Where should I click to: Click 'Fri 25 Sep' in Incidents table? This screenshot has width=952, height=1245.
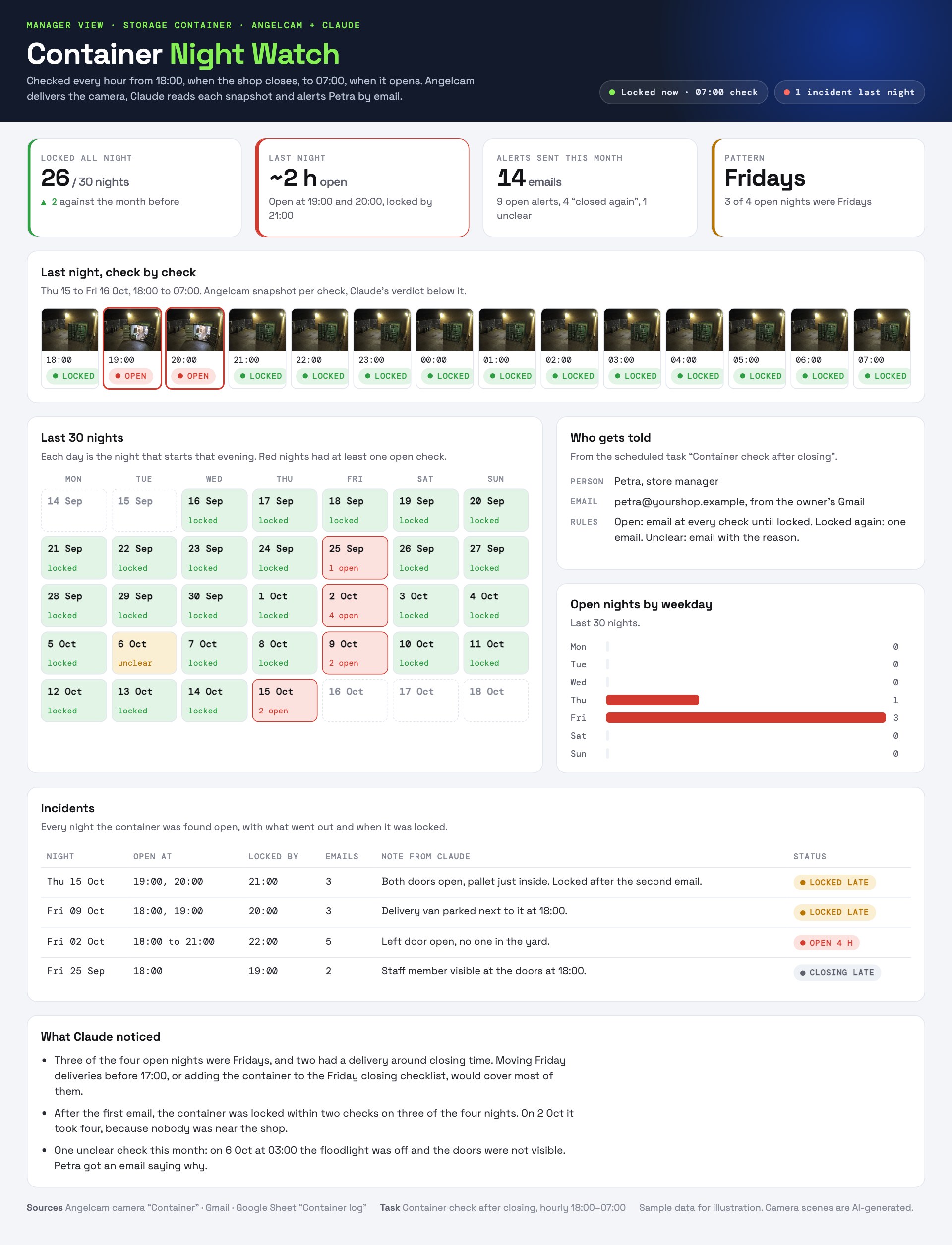75,971
